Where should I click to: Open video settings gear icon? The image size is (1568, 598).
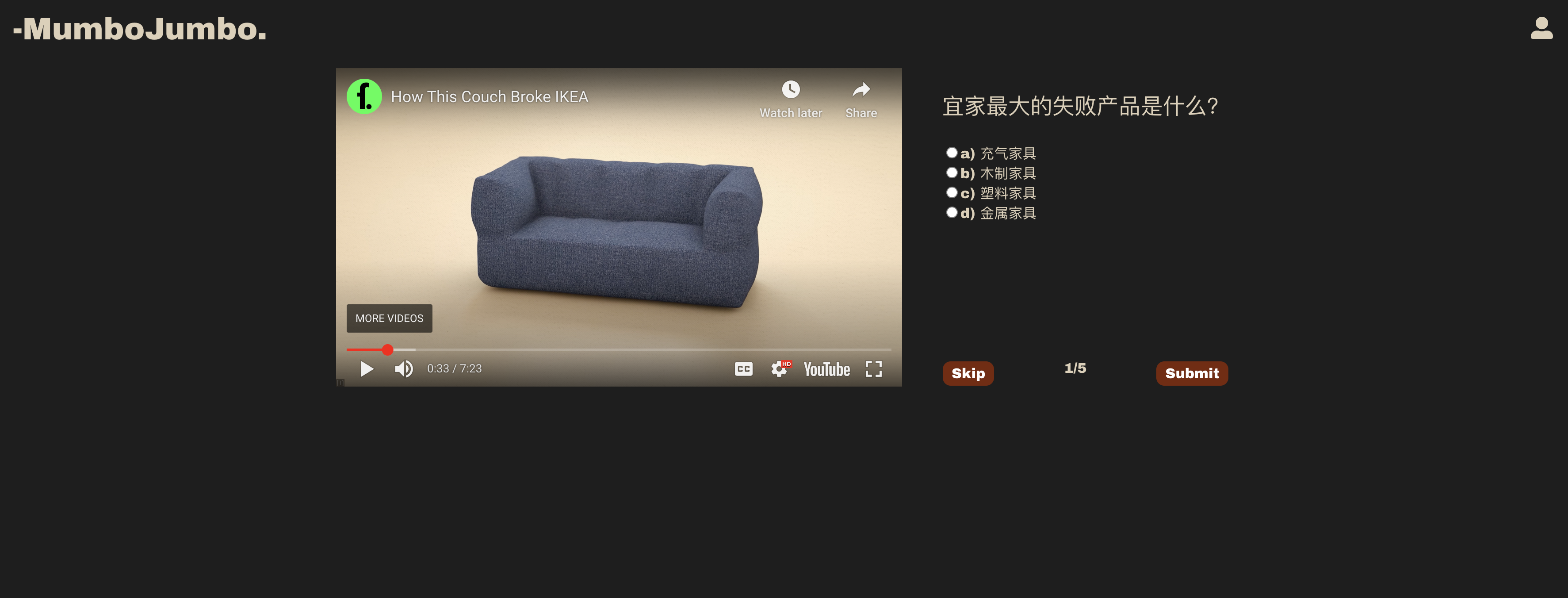[x=779, y=369]
